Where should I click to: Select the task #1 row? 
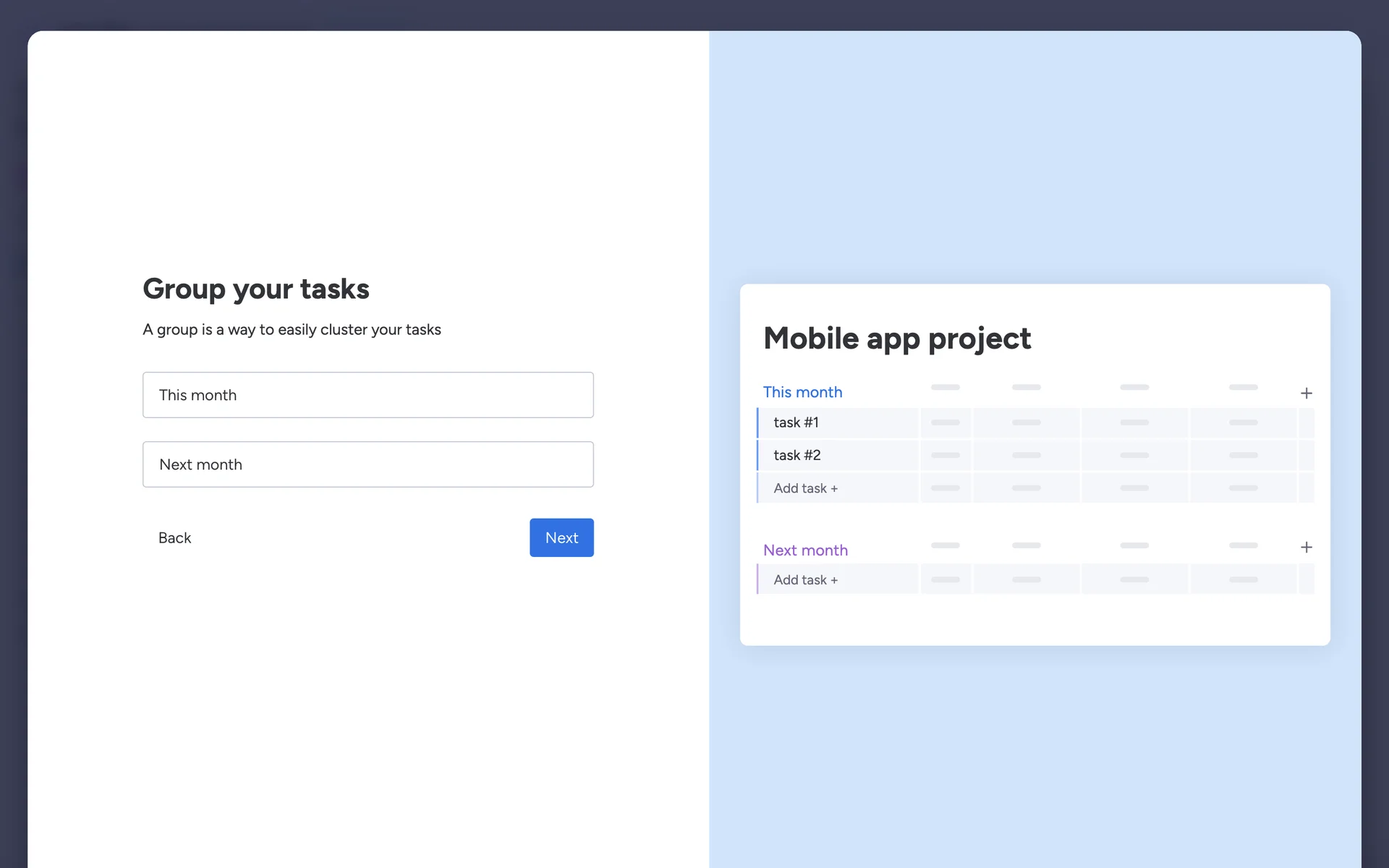(x=796, y=422)
